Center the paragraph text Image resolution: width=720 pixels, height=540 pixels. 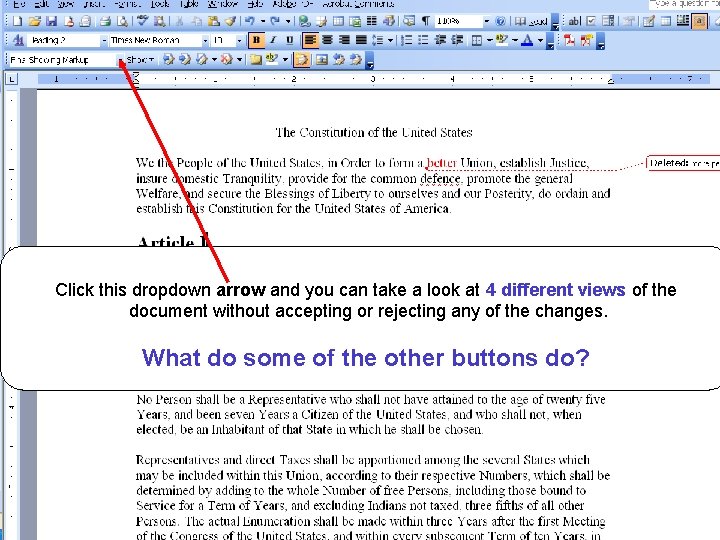click(327, 40)
